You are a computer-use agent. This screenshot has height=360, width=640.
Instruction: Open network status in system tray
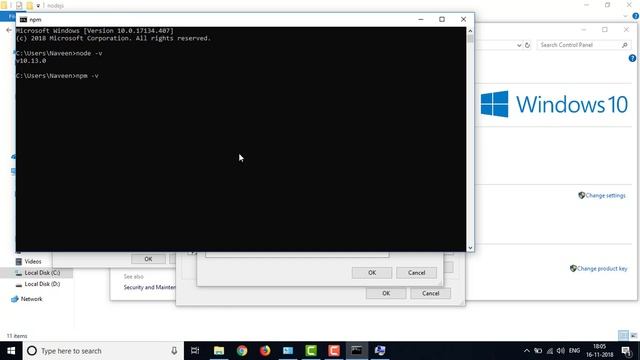coord(550,351)
